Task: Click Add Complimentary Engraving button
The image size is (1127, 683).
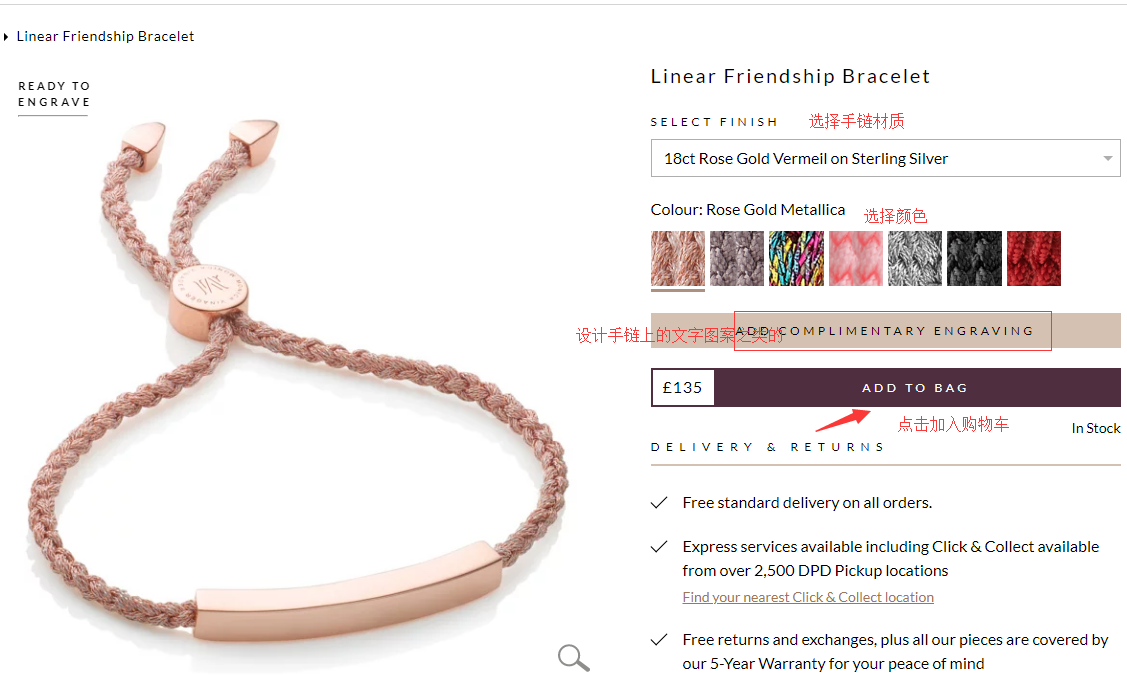Action: click(x=886, y=331)
